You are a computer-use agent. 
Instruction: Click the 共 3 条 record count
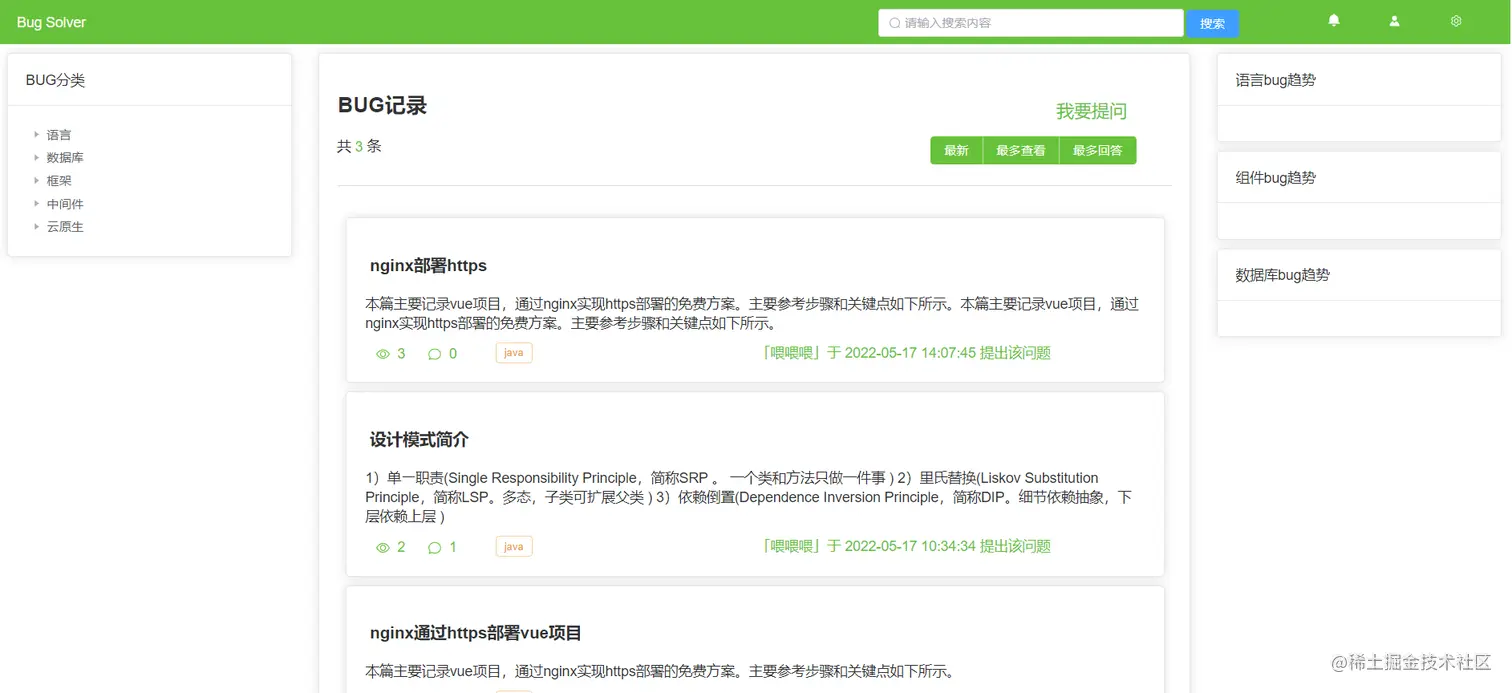(x=359, y=146)
